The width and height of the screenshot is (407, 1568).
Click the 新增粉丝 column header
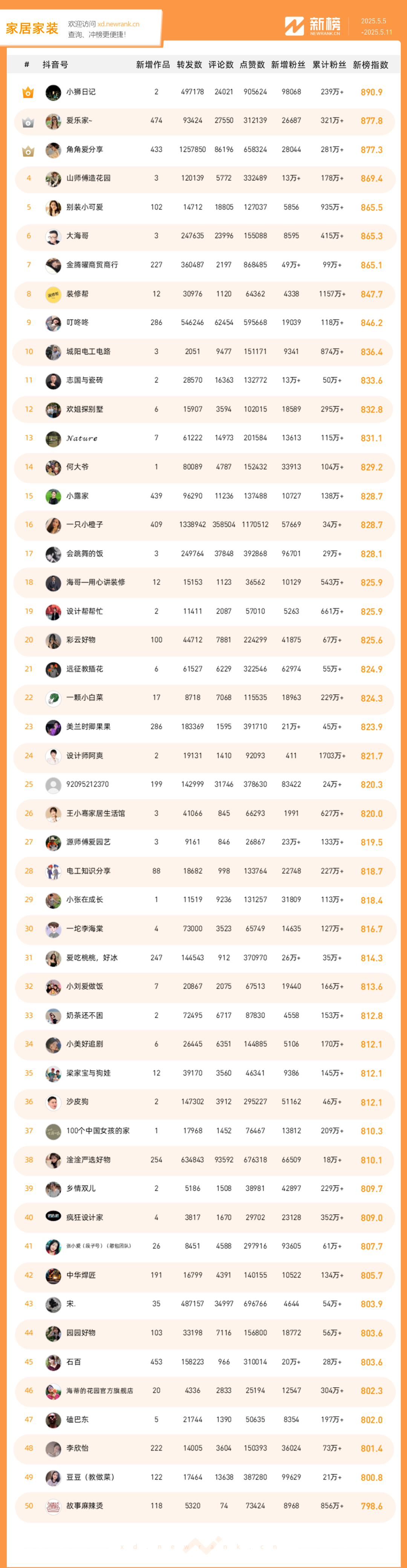click(288, 65)
